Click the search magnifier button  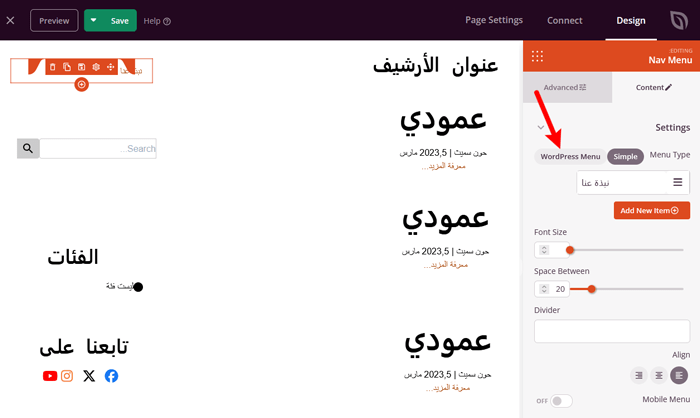[x=28, y=149]
